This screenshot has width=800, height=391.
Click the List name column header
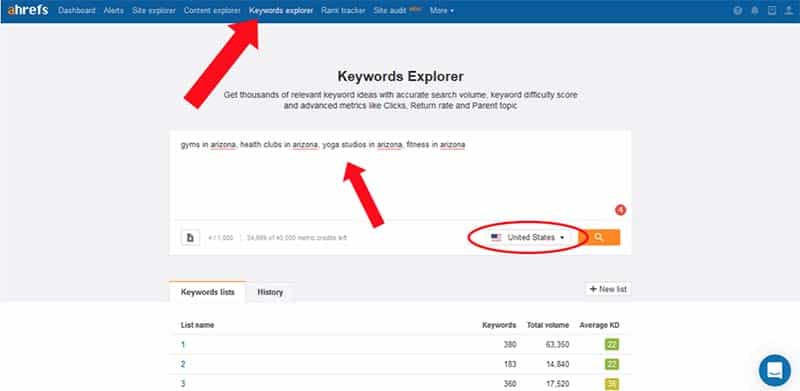[x=197, y=325]
